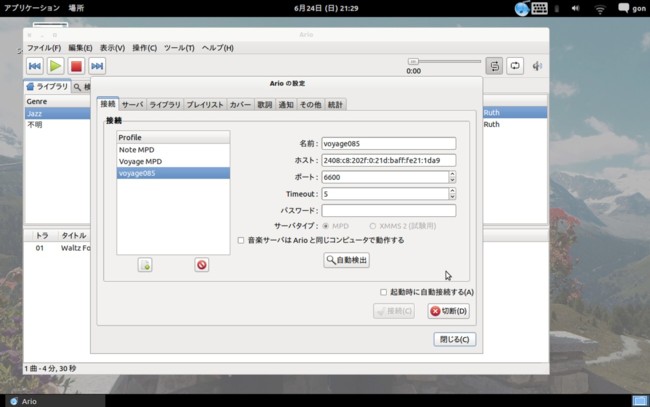This screenshot has height=407, width=650.
Task: Select 不明 in the Genre list
Action: 58,125
